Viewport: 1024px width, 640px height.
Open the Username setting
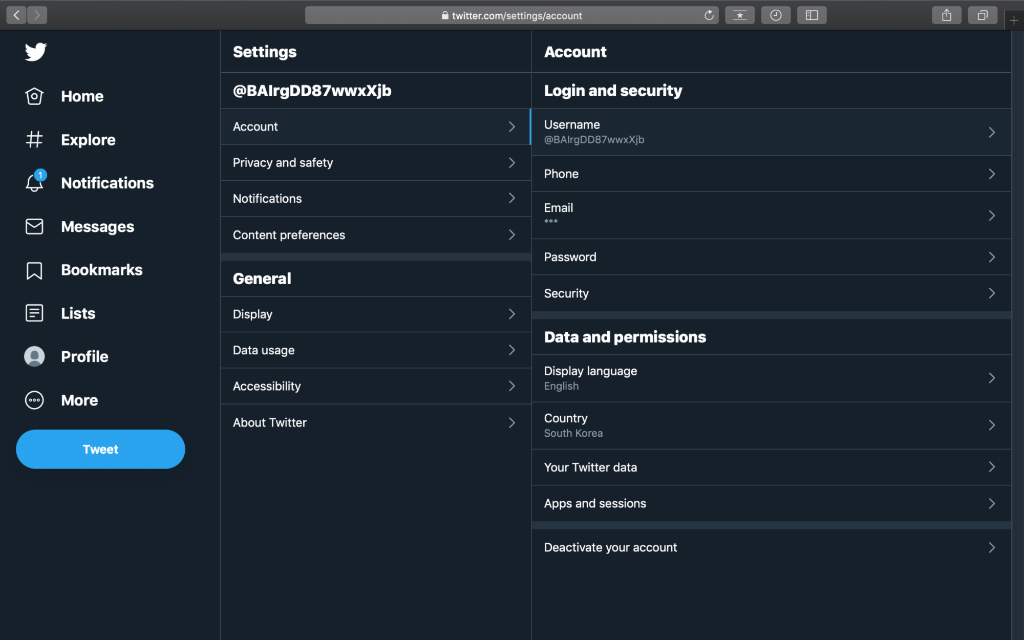[771, 132]
